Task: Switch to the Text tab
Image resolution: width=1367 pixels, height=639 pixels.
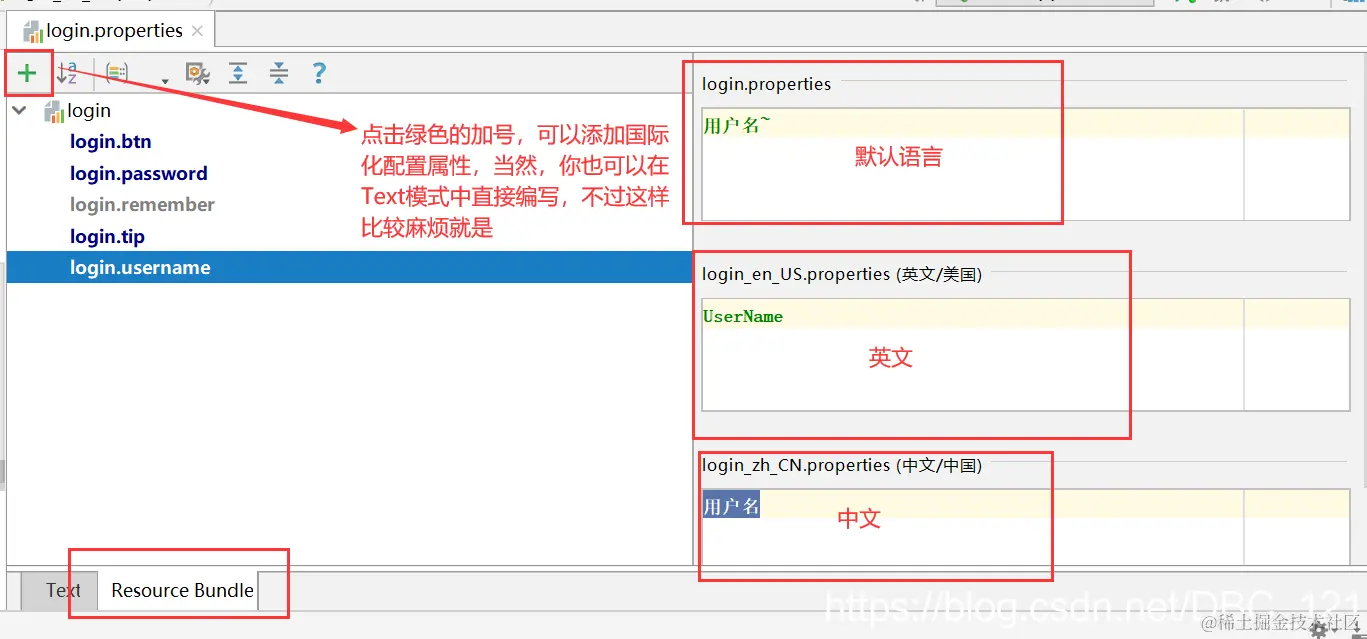Action: coord(62,590)
